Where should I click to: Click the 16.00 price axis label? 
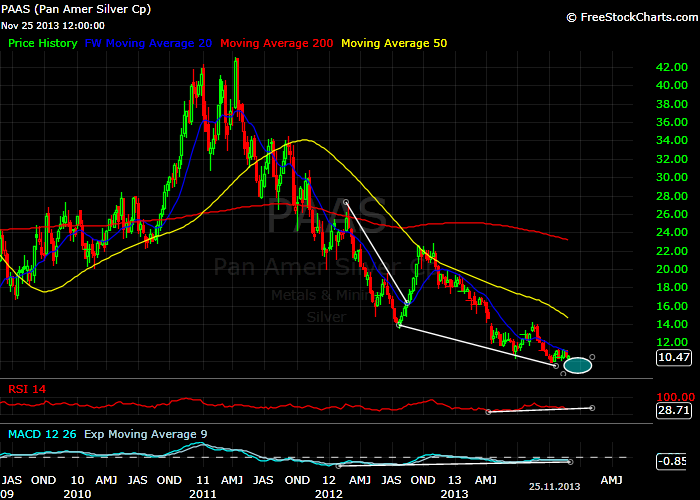click(x=671, y=306)
